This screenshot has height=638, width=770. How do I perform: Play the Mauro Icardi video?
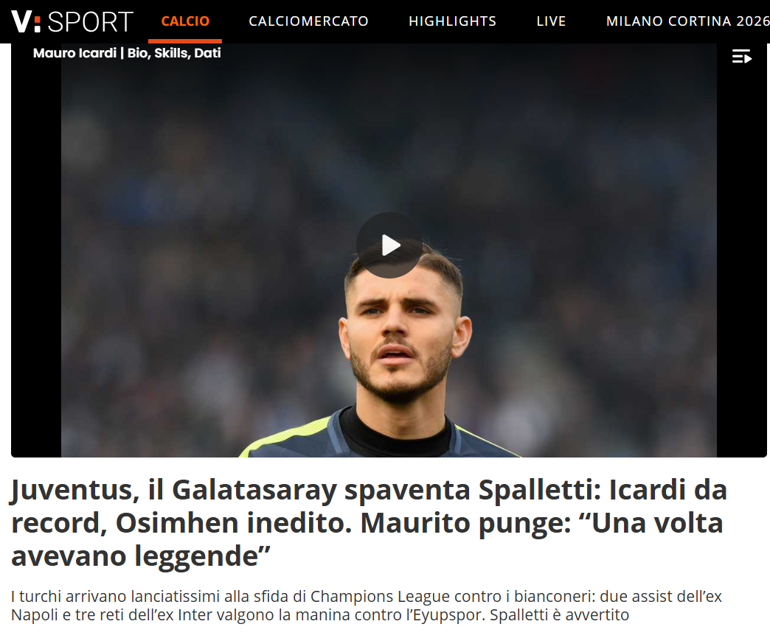pos(389,245)
